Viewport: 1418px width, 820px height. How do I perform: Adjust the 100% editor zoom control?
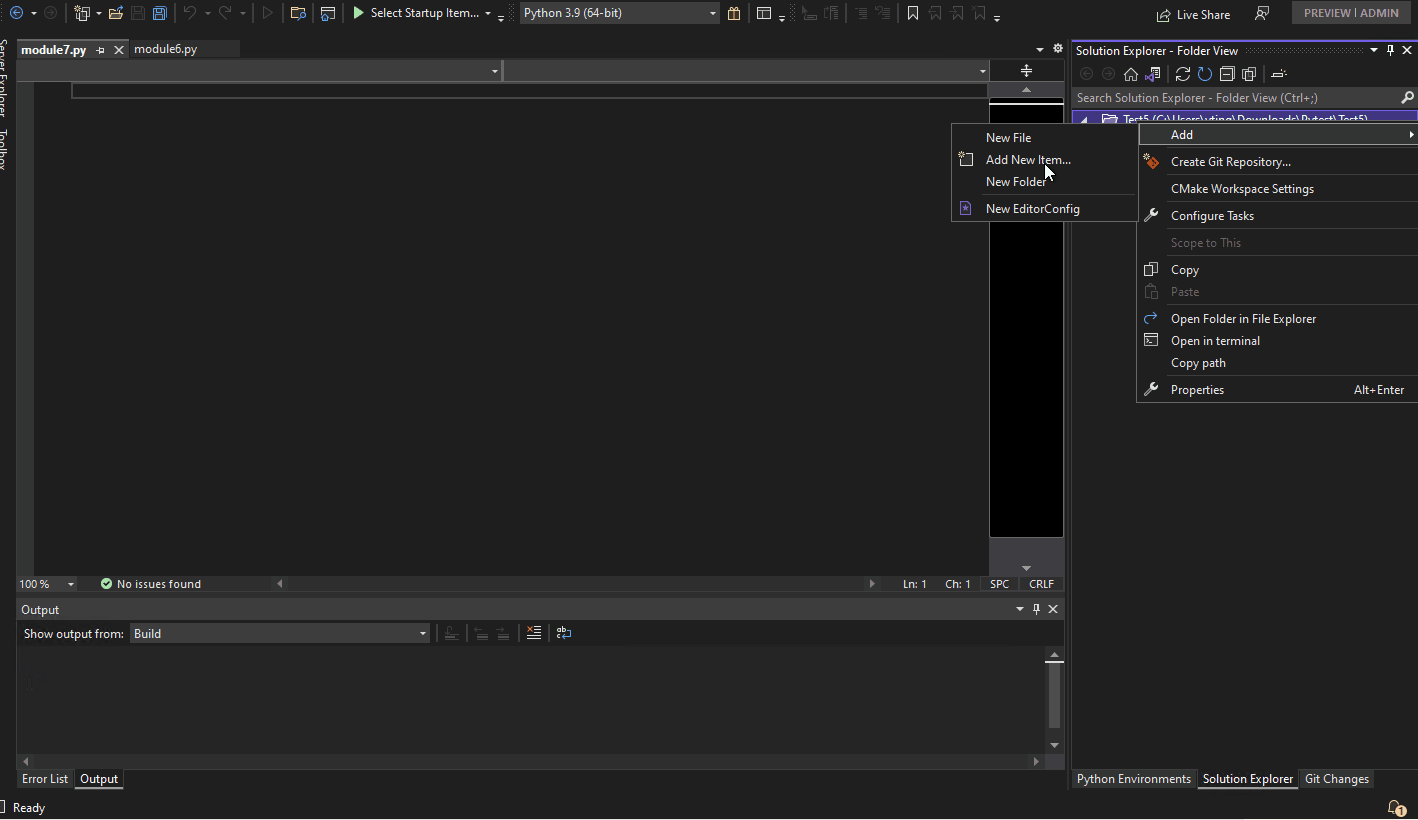pyautogui.click(x=44, y=583)
